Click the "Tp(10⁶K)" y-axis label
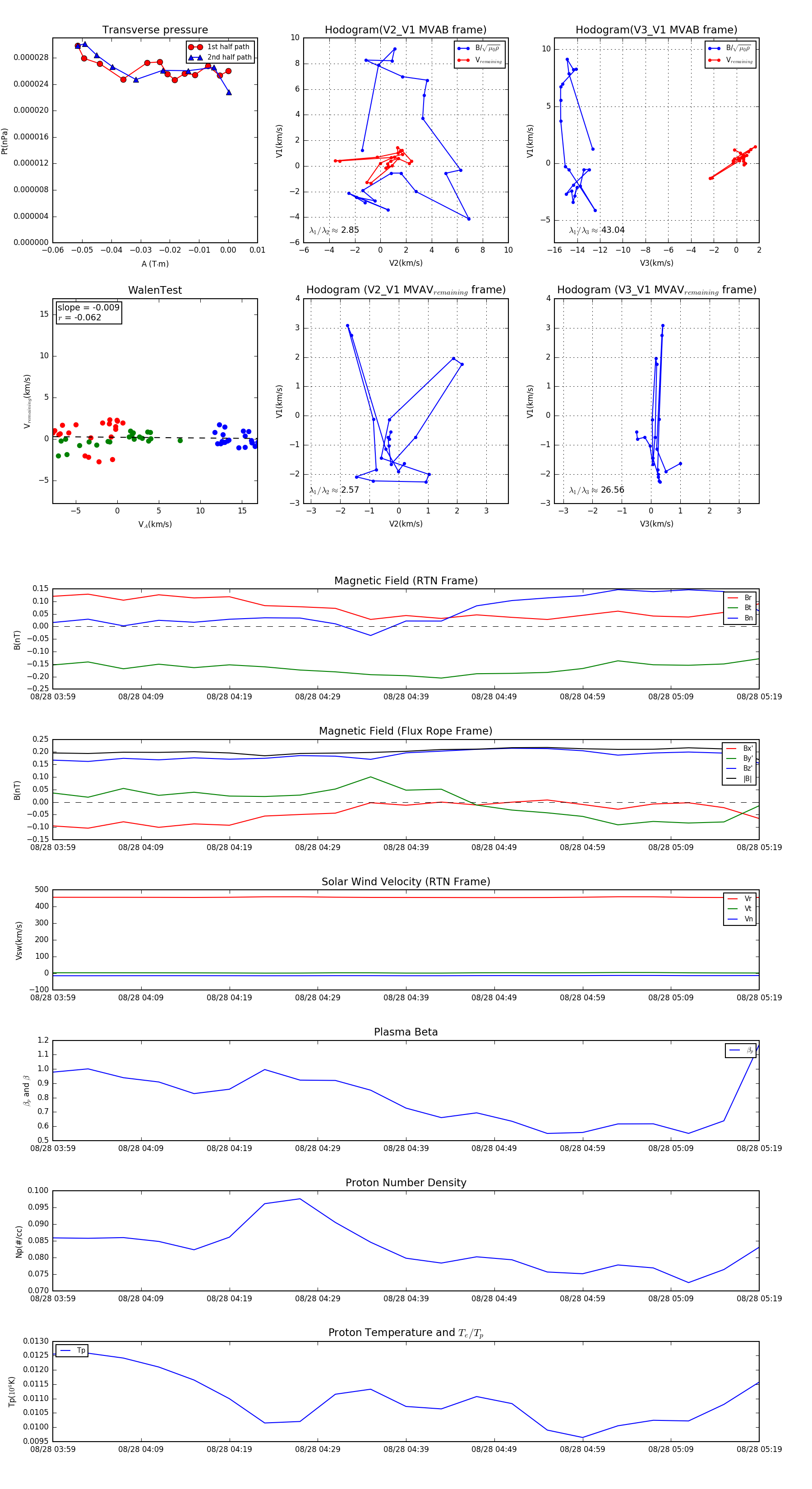 pos(12,1392)
